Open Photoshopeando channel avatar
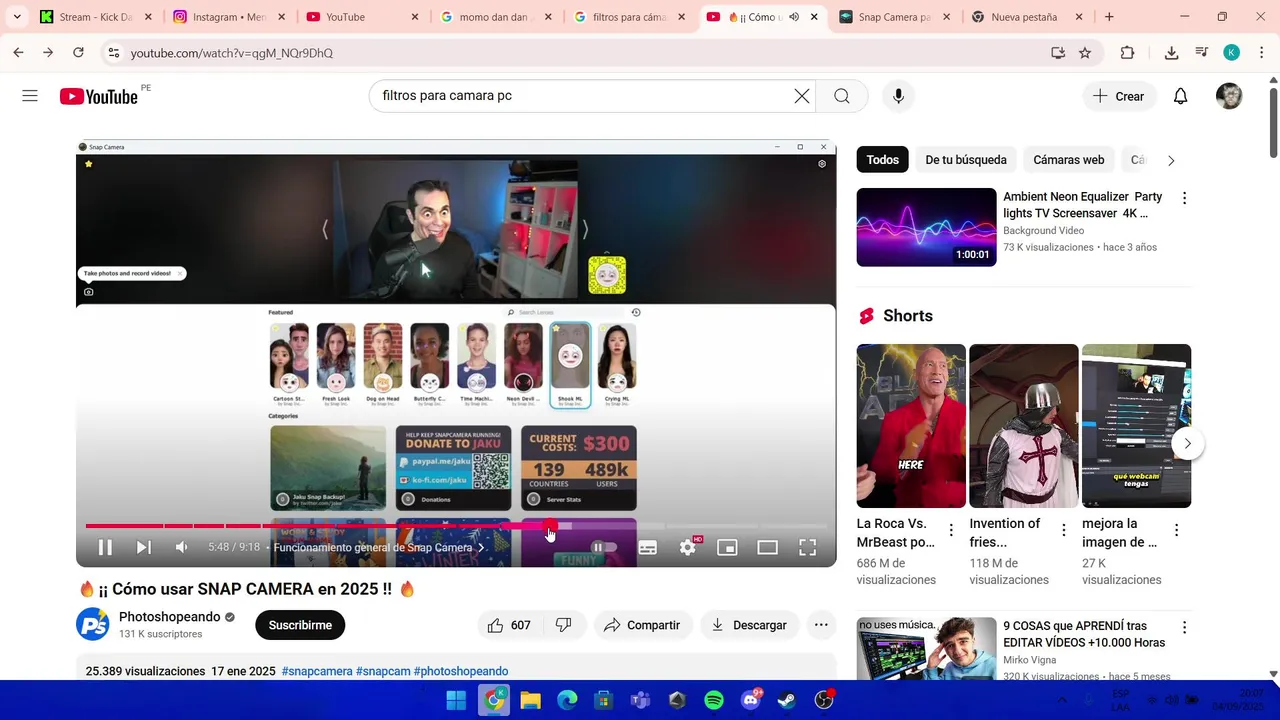The width and height of the screenshot is (1280, 720). [x=93, y=625]
